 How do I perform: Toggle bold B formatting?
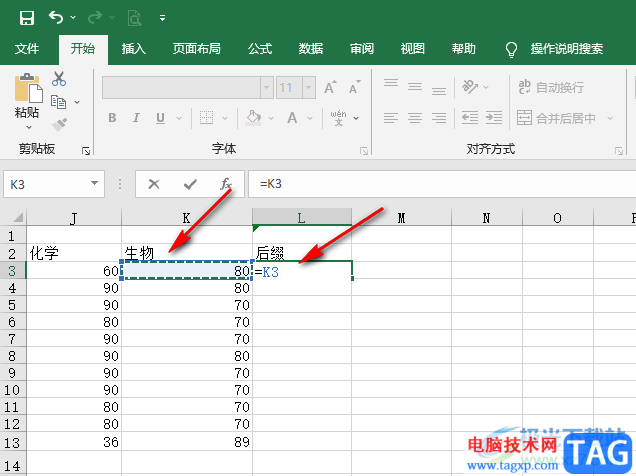112,118
